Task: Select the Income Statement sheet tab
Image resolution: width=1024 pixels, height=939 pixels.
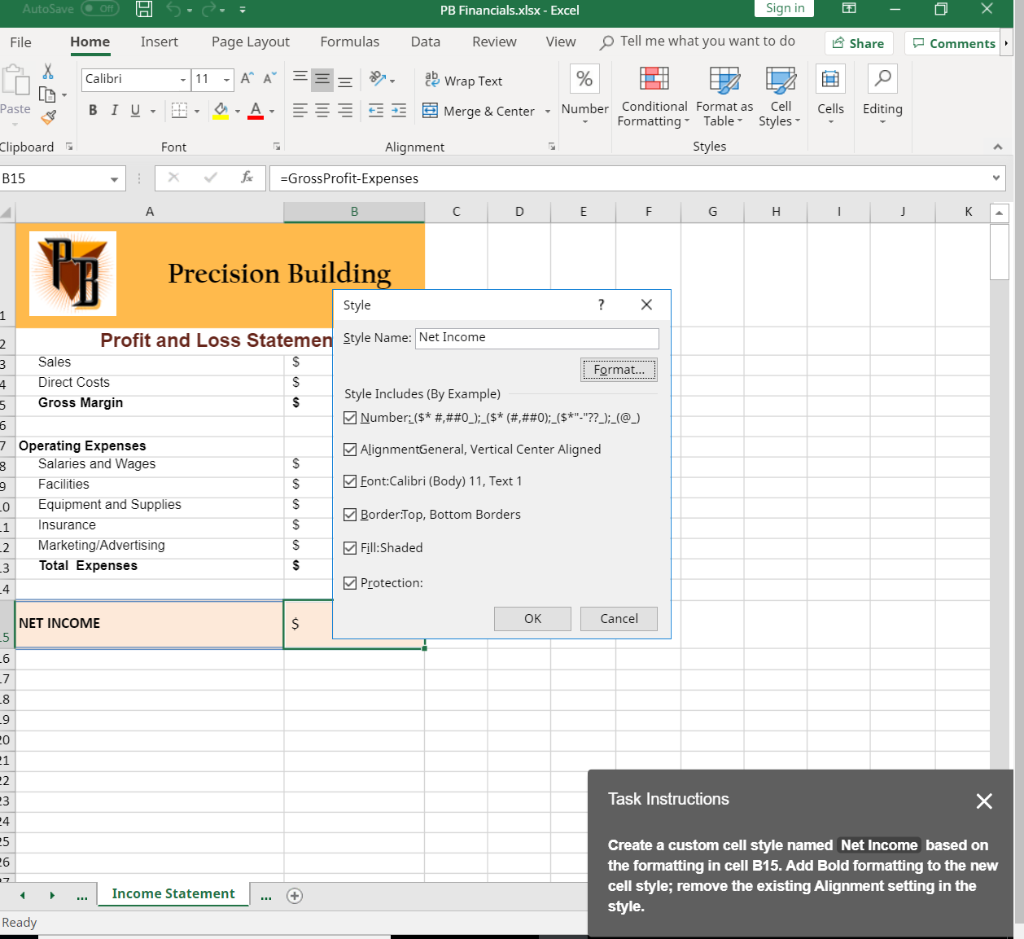Action: click(x=172, y=893)
